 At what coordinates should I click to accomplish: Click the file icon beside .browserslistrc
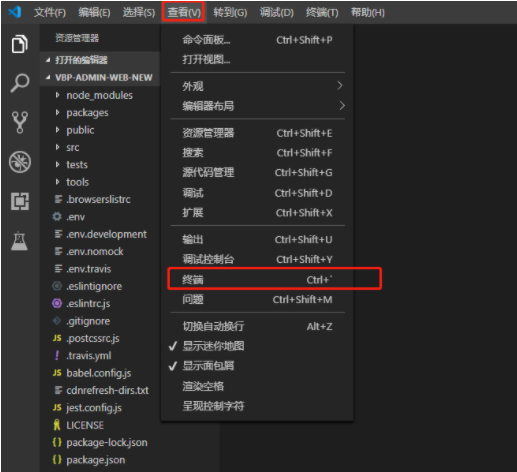tap(58, 199)
